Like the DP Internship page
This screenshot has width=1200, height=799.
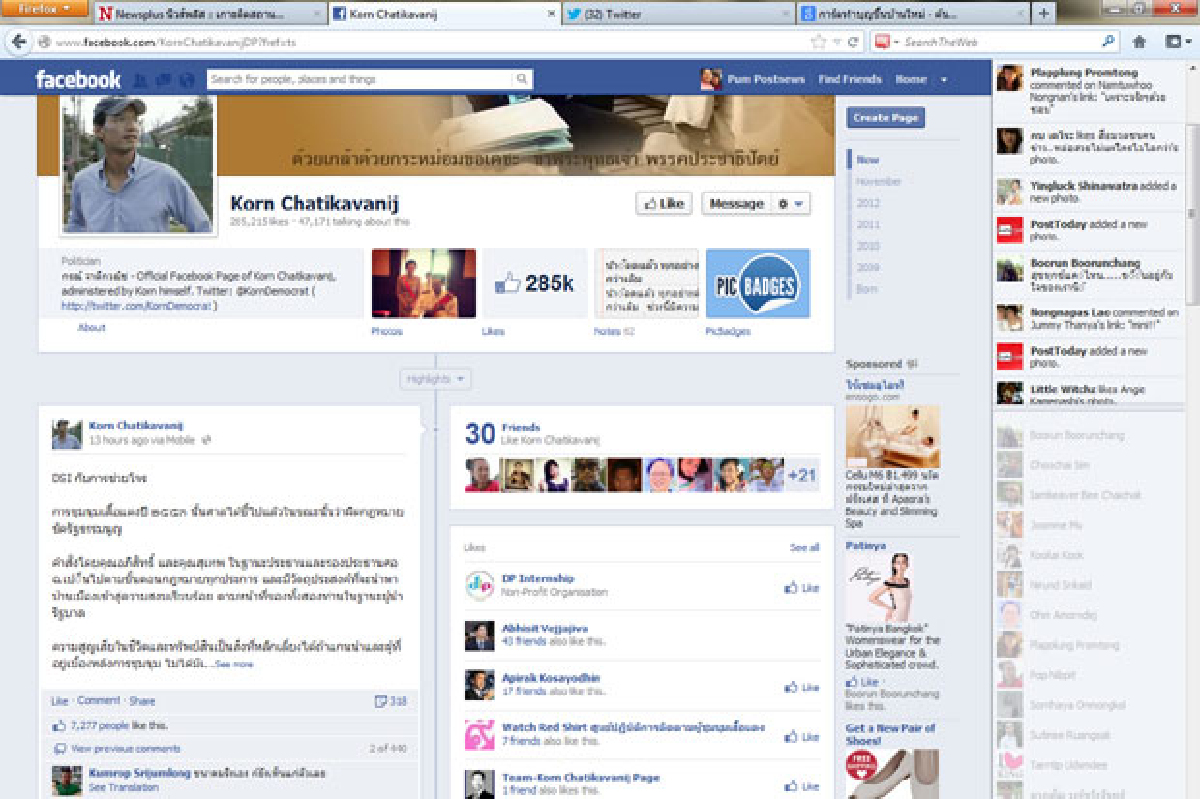tap(802, 588)
